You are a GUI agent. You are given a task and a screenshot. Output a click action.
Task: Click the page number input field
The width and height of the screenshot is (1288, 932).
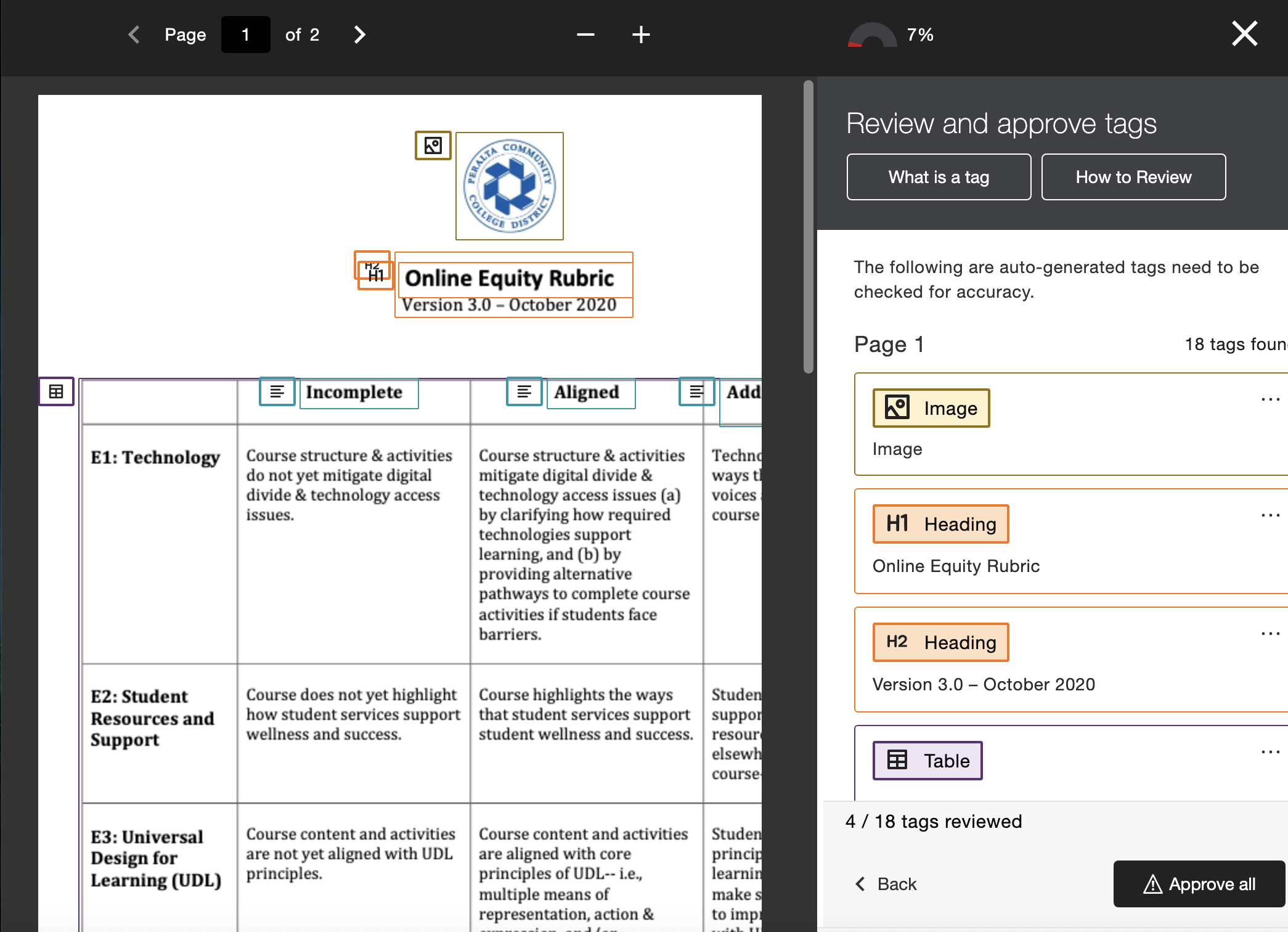(245, 35)
